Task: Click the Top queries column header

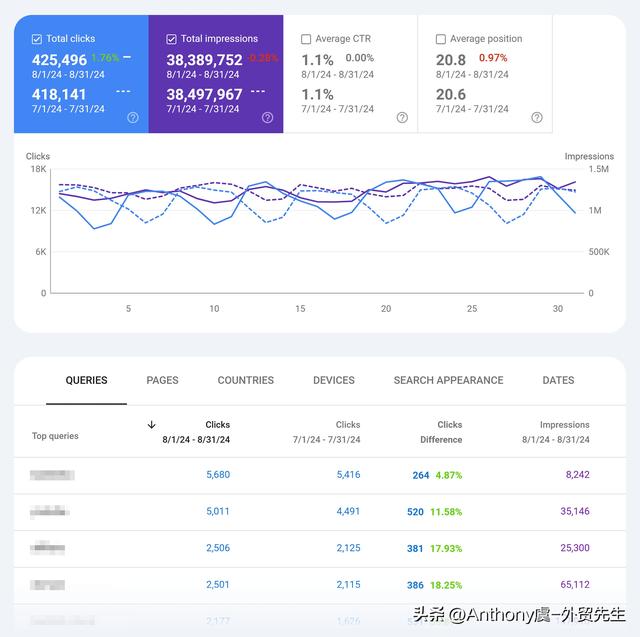Action: click(x=55, y=436)
